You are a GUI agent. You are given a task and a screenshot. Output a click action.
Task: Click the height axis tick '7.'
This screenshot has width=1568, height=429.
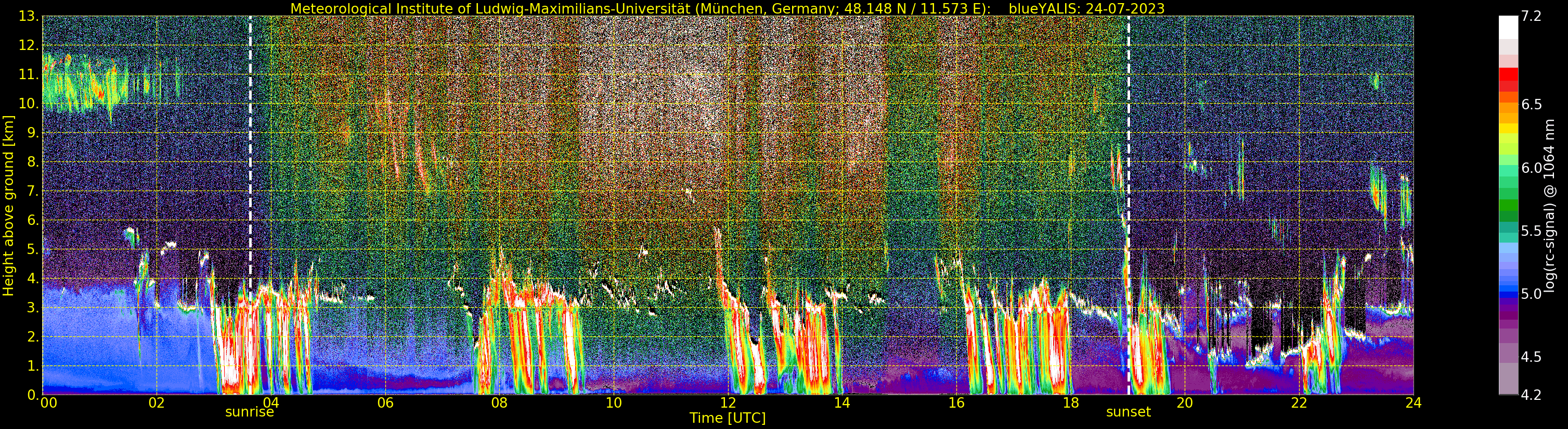coord(33,192)
